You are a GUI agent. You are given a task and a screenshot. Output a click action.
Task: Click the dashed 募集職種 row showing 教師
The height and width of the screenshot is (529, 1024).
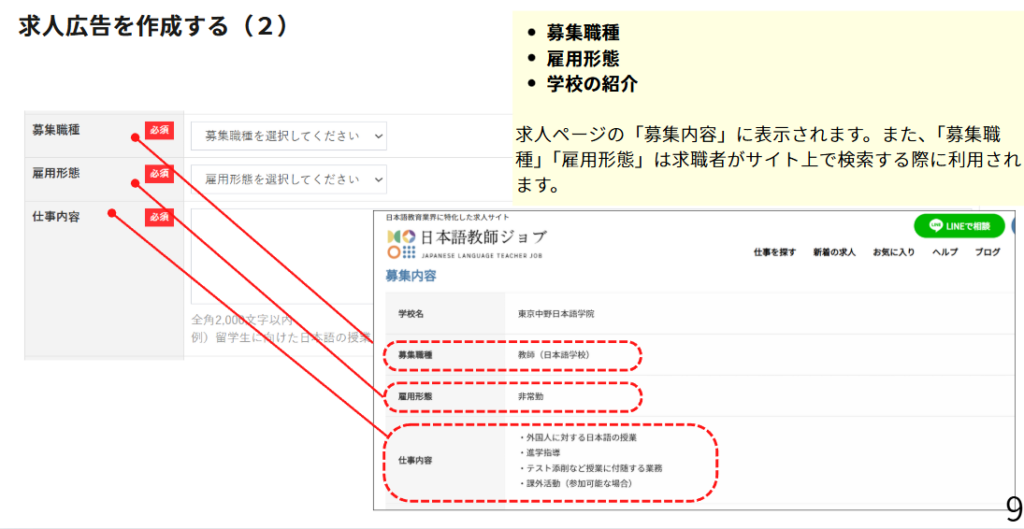pos(512,355)
